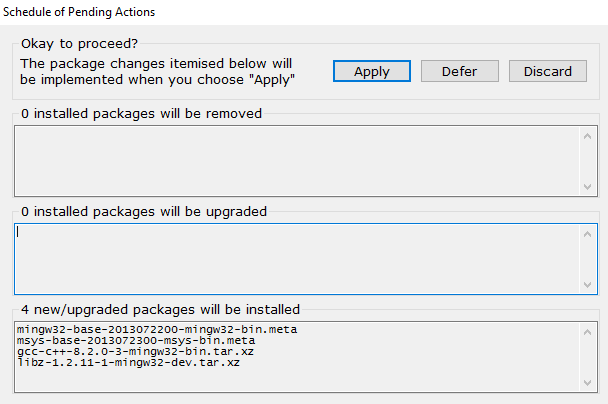Select the libz-1.2.11-1 package line
Image resolution: width=608 pixels, height=404 pixels.
130,362
